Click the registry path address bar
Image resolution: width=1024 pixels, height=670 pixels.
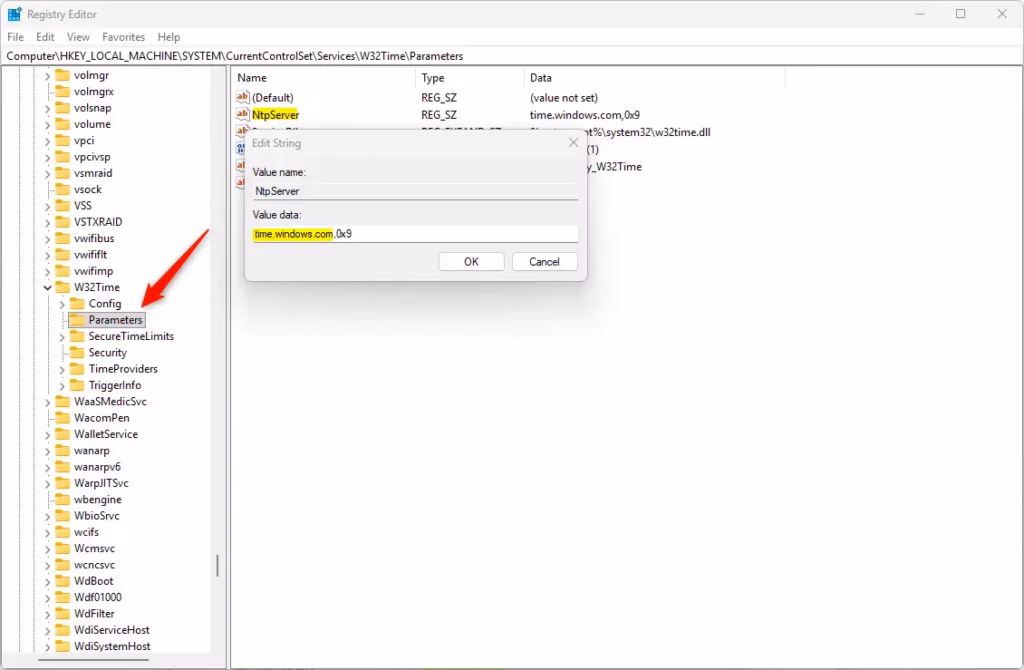tap(512, 56)
